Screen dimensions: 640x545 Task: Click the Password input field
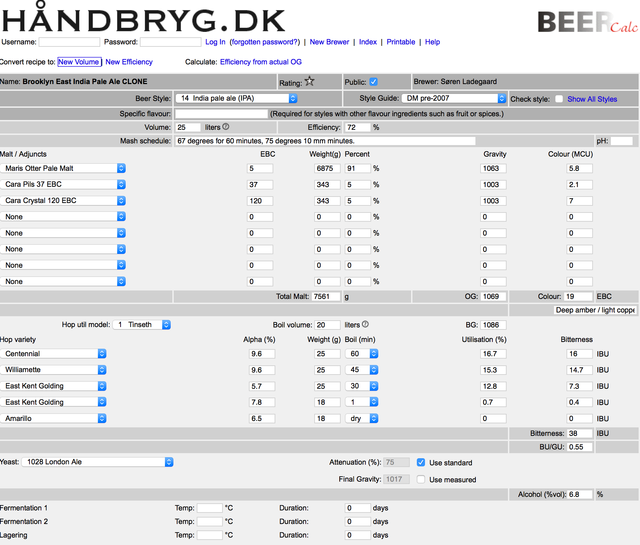coord(171,42)
